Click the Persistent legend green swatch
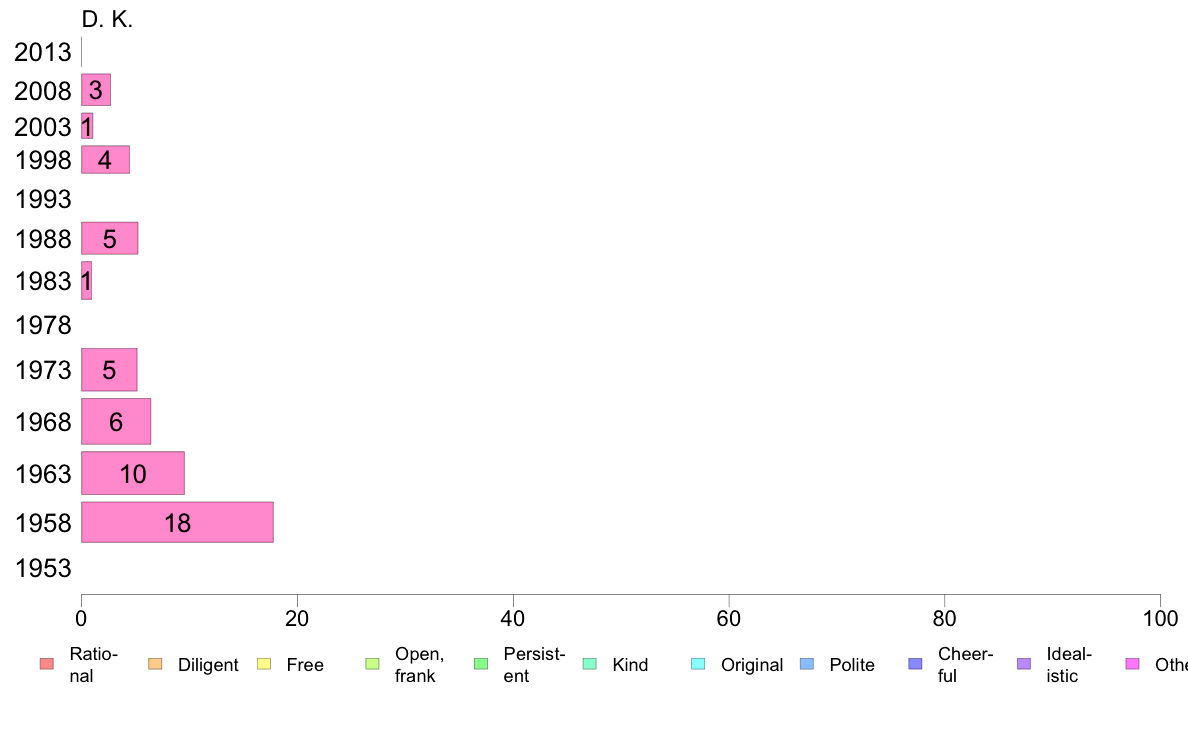Screen dimensions: 1188x736 (x=481, y=664)
